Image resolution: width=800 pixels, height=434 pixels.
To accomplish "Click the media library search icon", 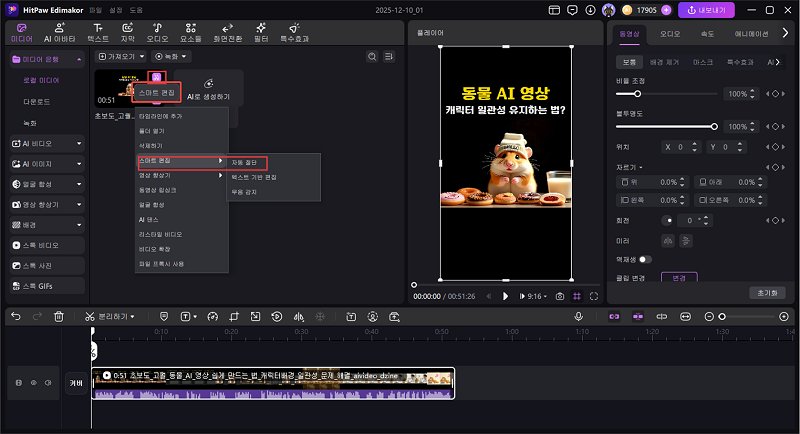I will (372, 57).
